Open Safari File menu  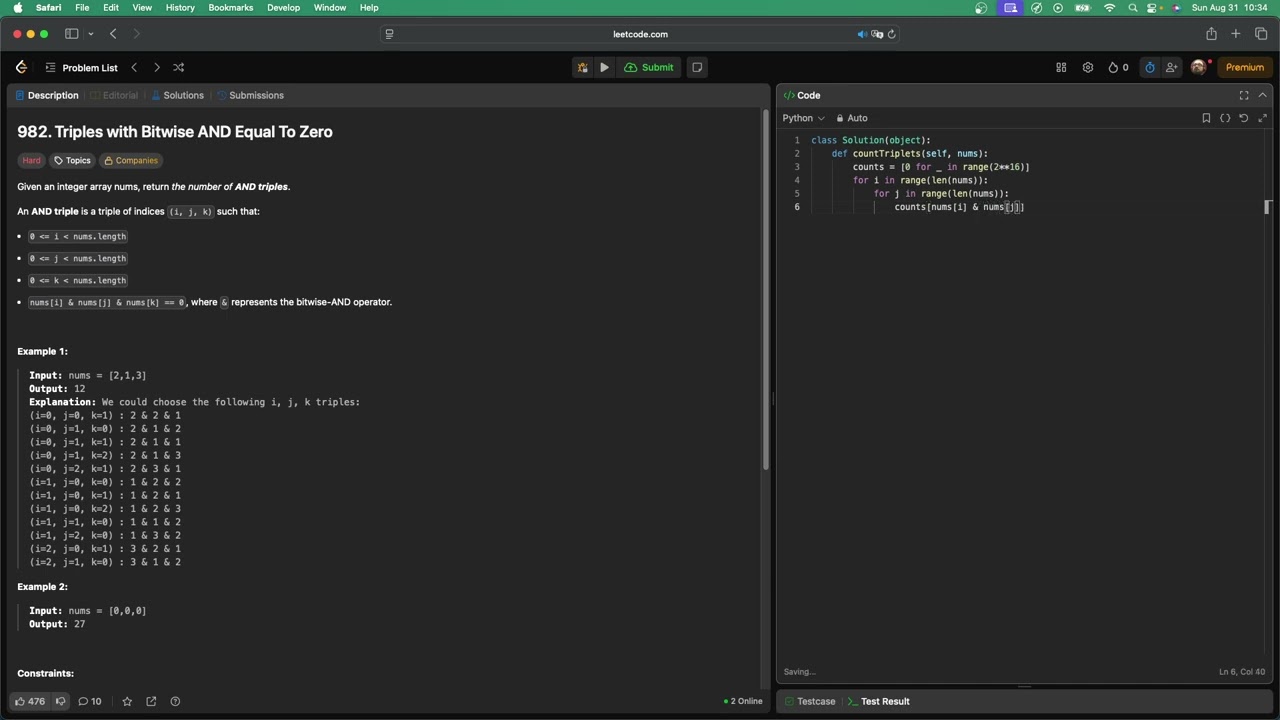[x=82, y=8]
